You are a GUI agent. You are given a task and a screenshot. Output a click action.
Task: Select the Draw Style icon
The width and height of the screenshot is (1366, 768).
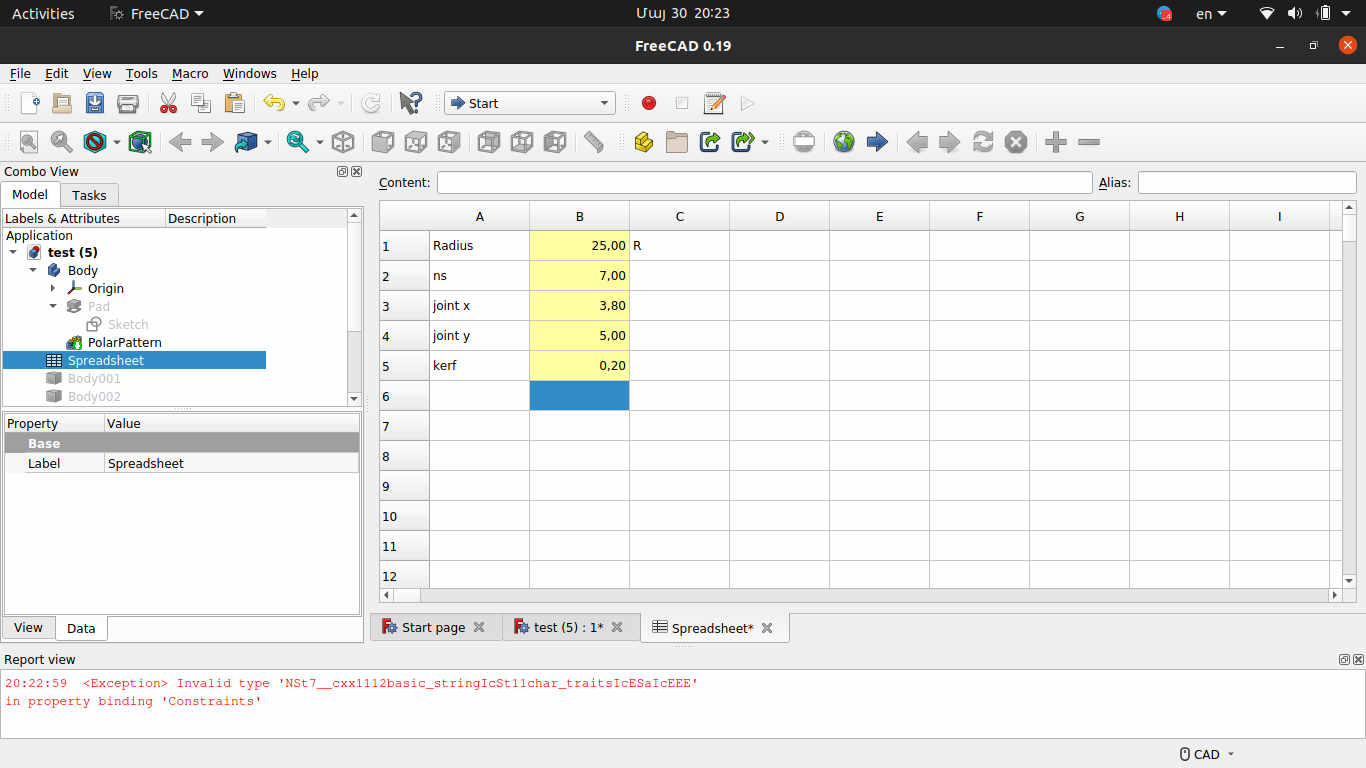coord(95,142)
